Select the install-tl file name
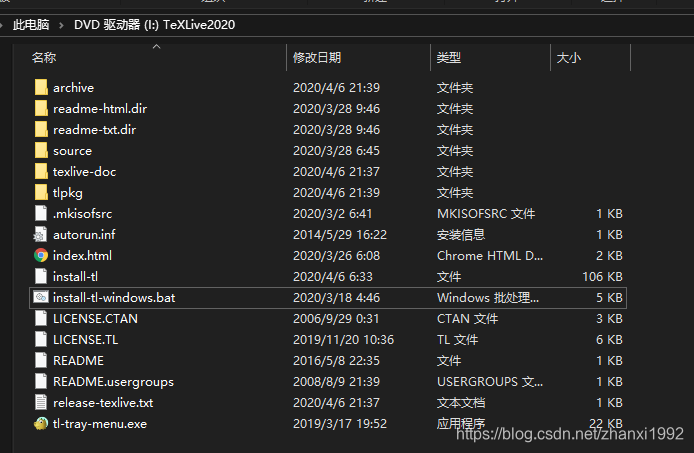The image size is (694, 453). click(x=75, y=277)
